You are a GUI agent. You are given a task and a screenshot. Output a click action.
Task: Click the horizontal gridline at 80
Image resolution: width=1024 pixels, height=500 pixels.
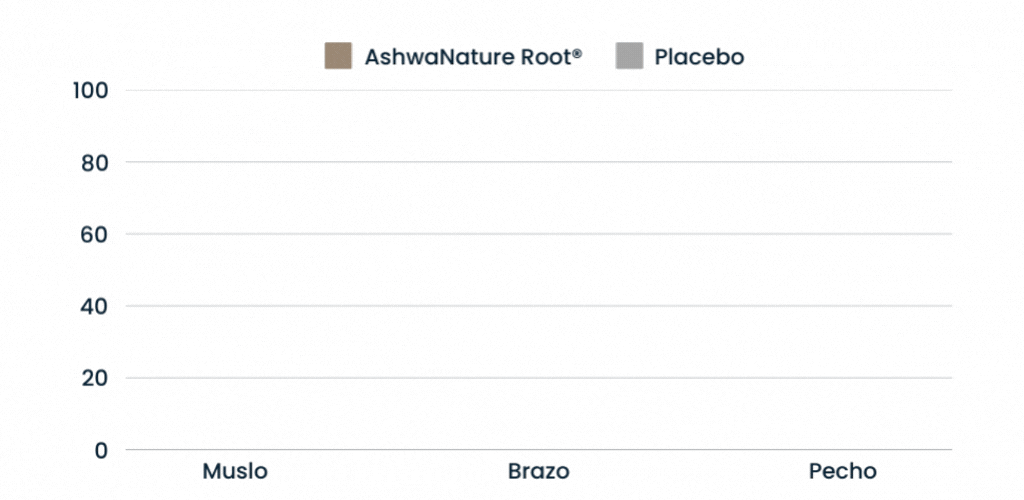538,162
